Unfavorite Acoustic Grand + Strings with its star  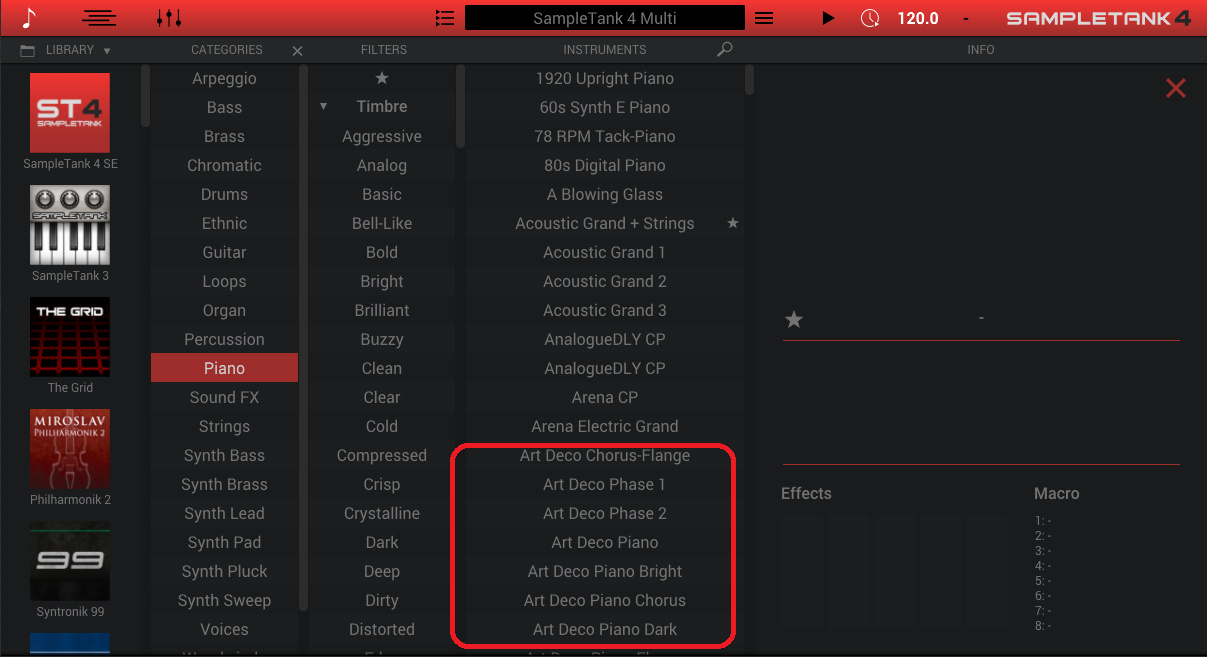733,223
